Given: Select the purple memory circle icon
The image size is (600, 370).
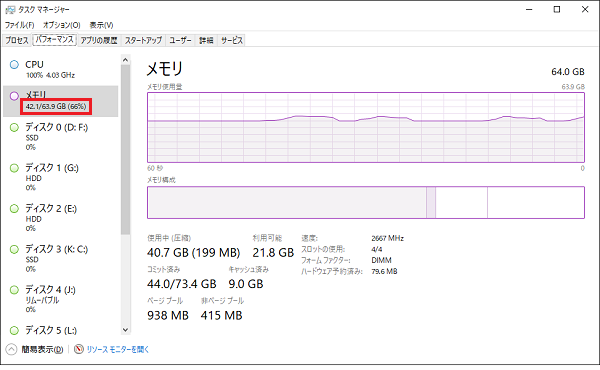Looking at the screenshot, I should click(x=14, y=96).
